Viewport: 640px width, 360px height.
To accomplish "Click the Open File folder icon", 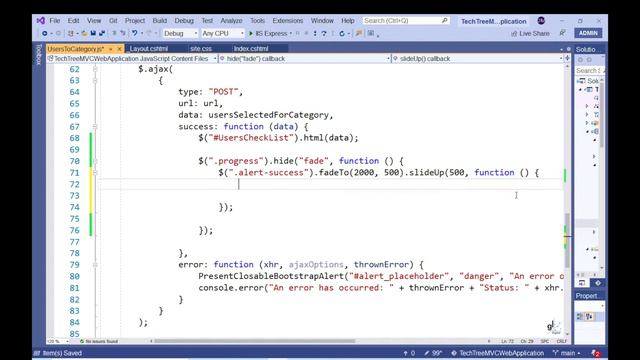I will point(84,33).
